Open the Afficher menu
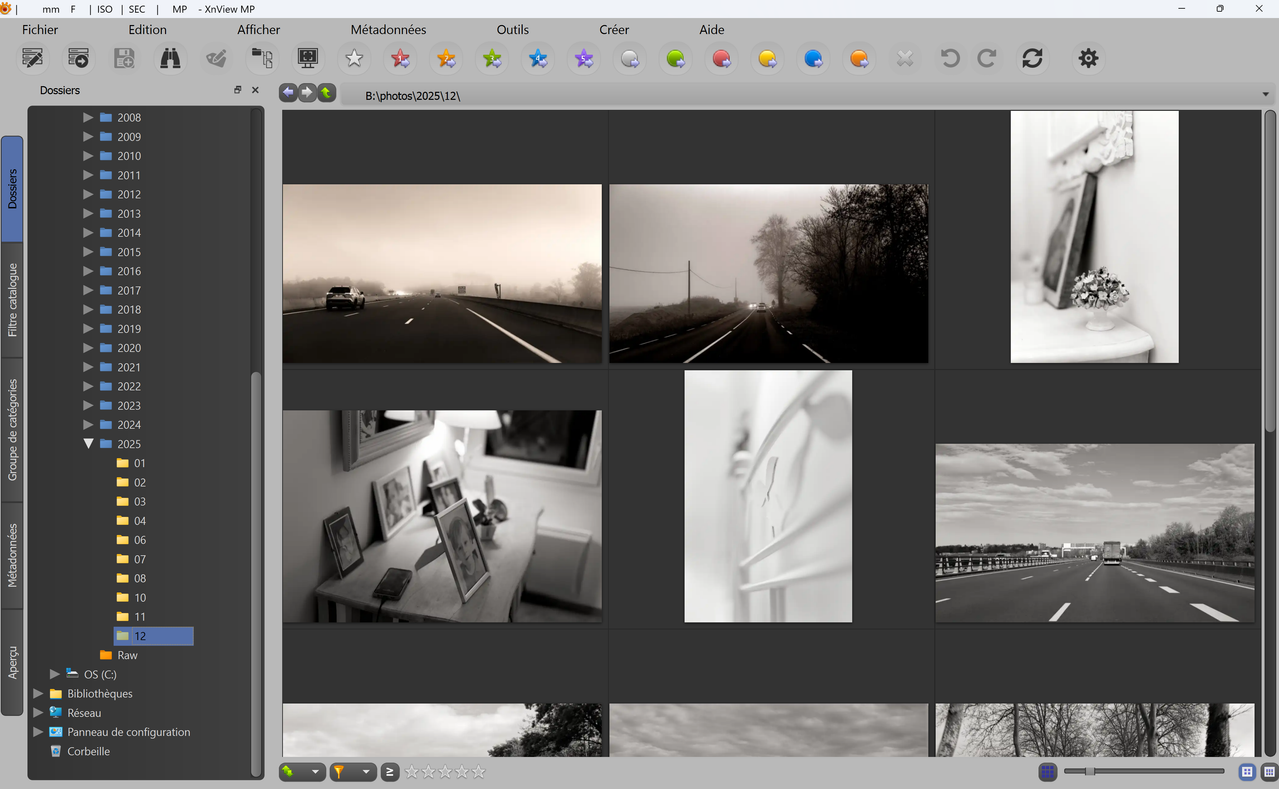Screen dimensions: 1279x789 (258, 30)
